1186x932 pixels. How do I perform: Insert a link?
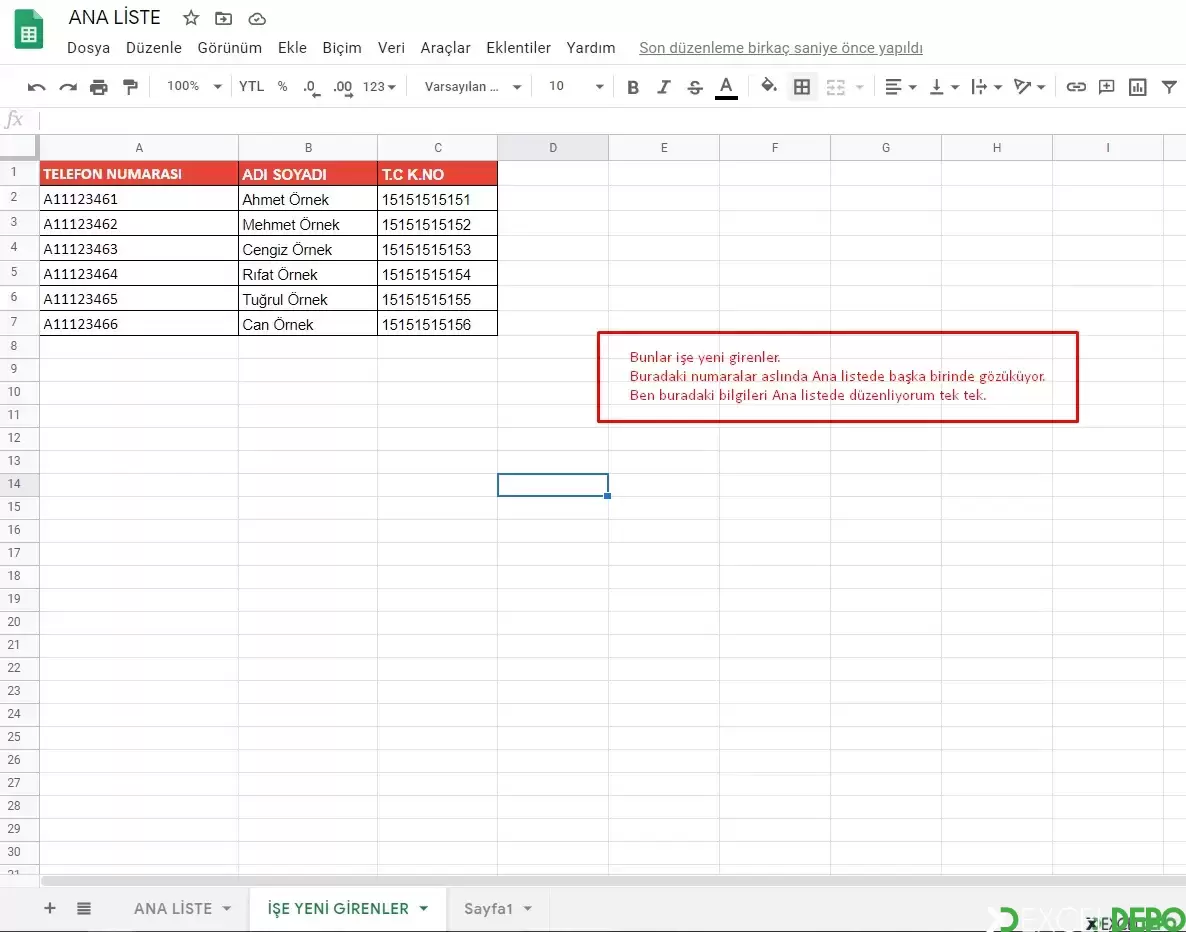pos(1076,87)
